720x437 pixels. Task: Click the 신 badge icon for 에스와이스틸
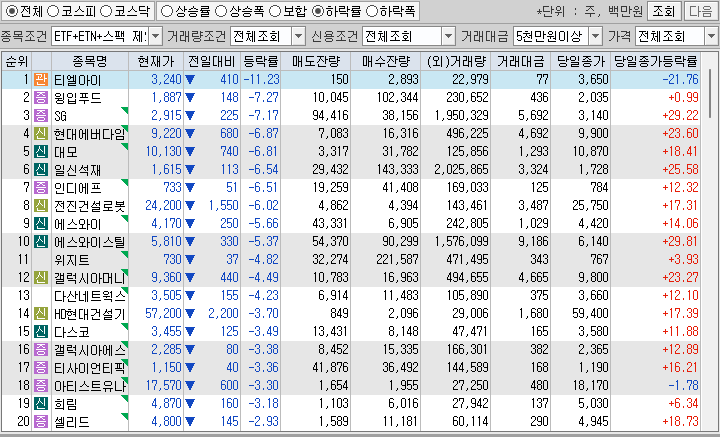tap(41, 242)
